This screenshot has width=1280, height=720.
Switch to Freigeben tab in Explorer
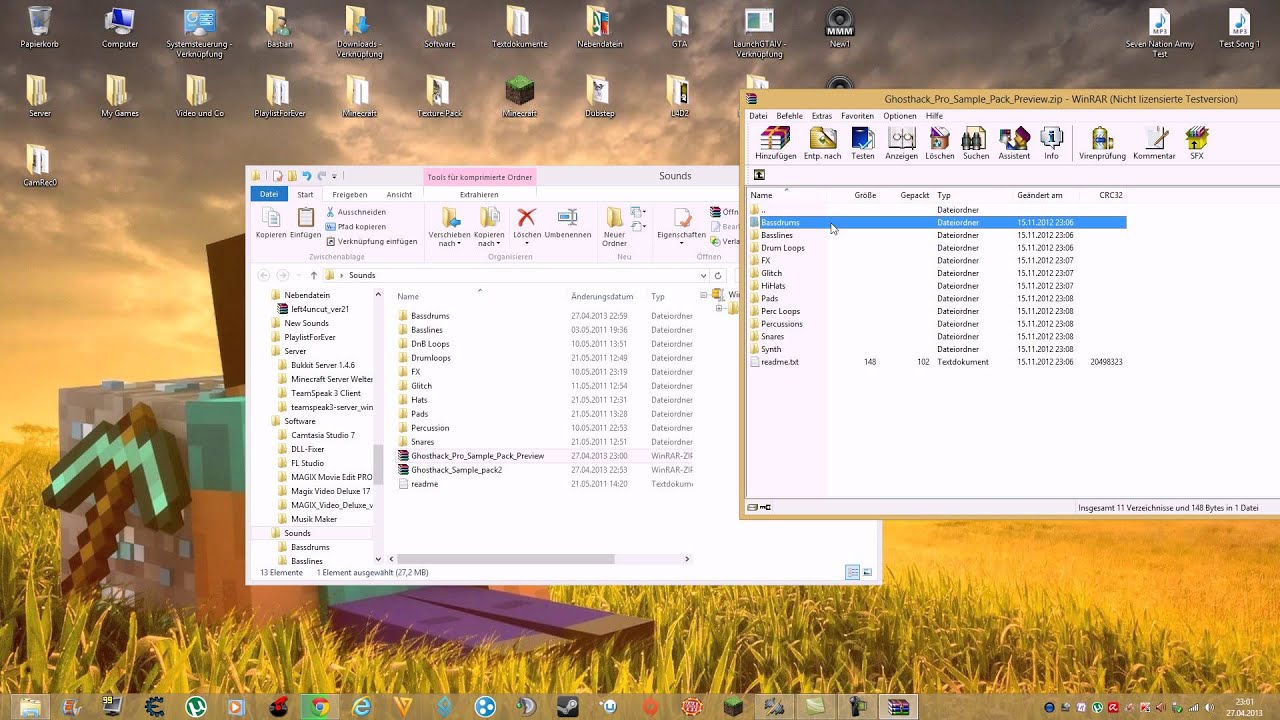click(x=349, y=194)
